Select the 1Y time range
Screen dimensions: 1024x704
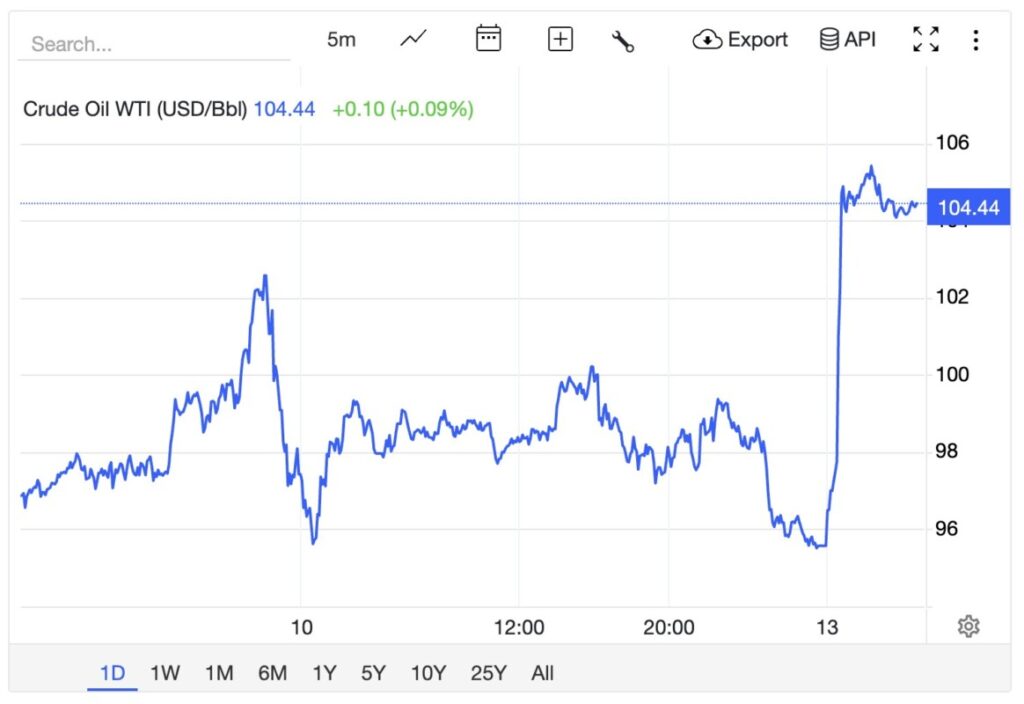tap(324, 673)
